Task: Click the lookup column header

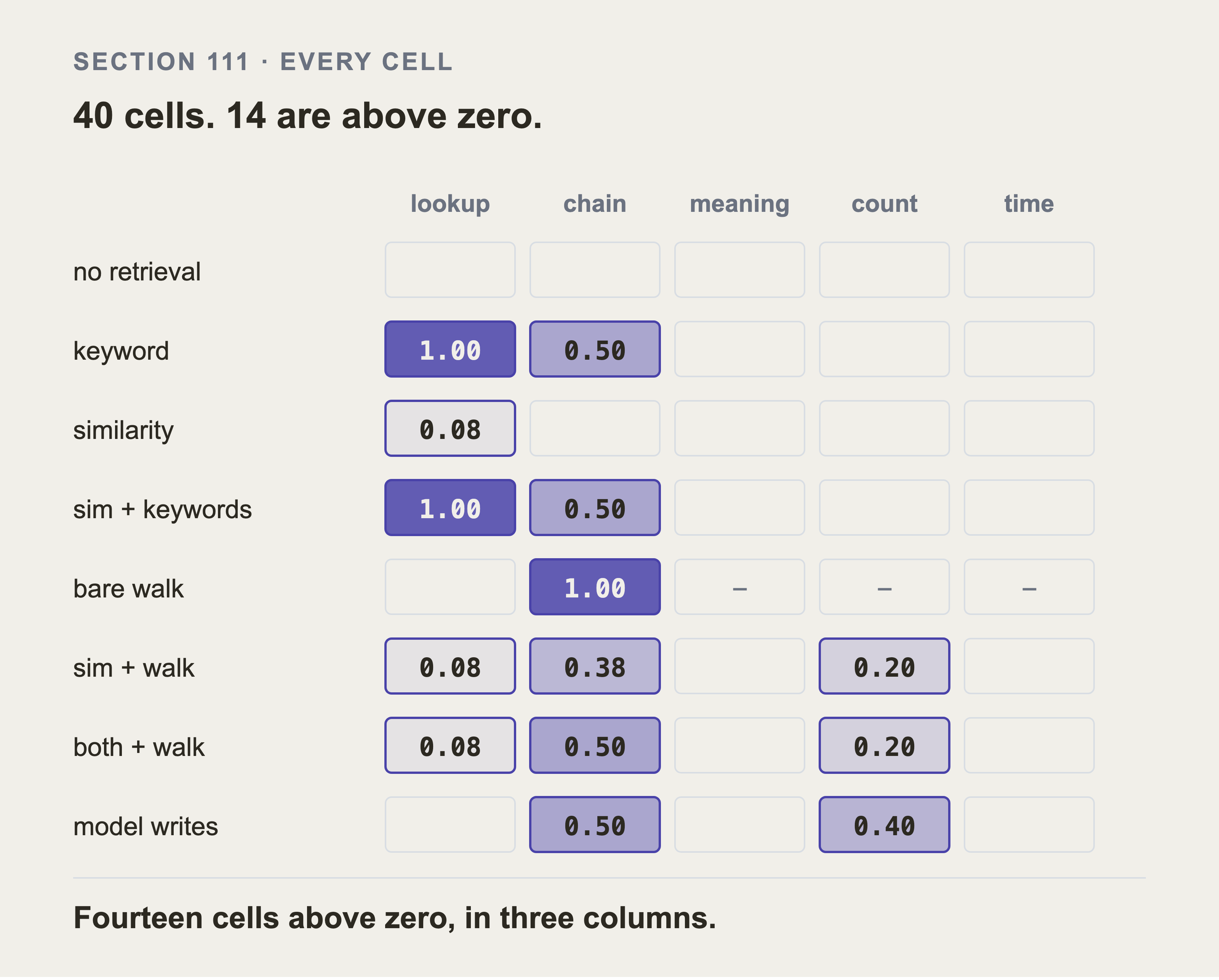Action: 450,203
